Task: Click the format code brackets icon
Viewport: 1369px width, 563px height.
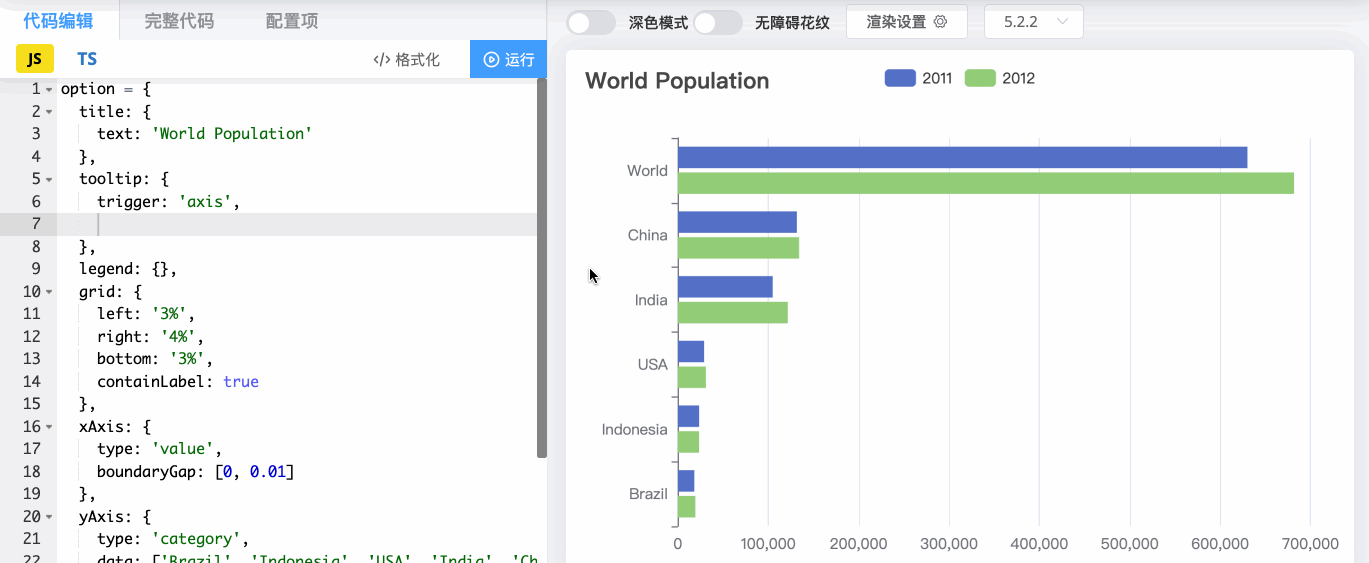Action: (381, 60)
